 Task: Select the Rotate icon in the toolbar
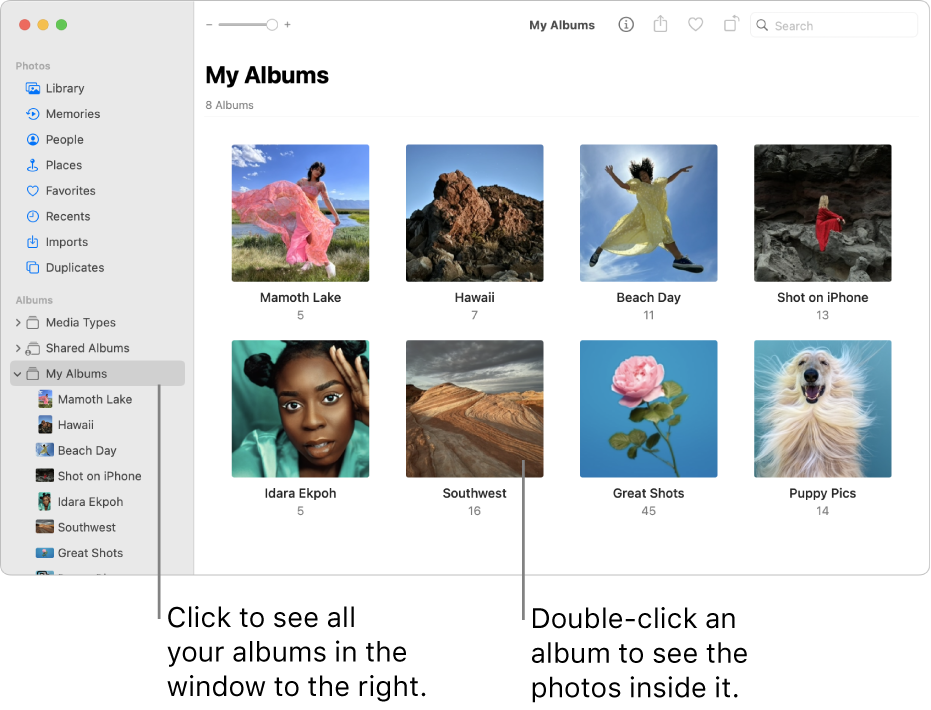[731, 25]
